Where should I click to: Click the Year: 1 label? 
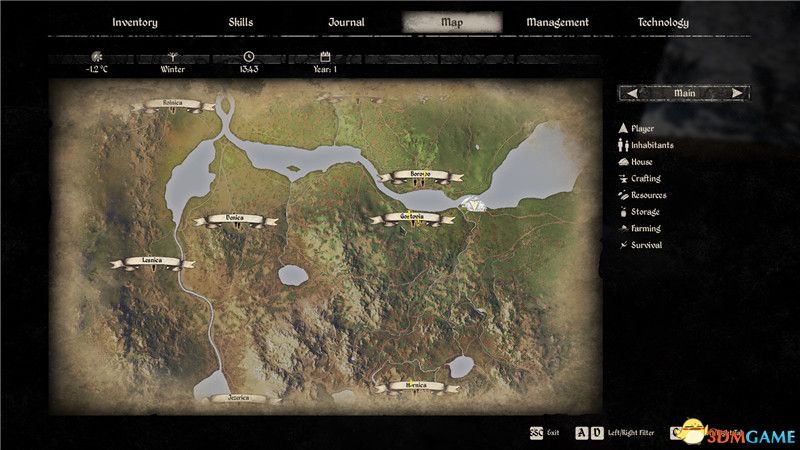click(x=325, y=69)
